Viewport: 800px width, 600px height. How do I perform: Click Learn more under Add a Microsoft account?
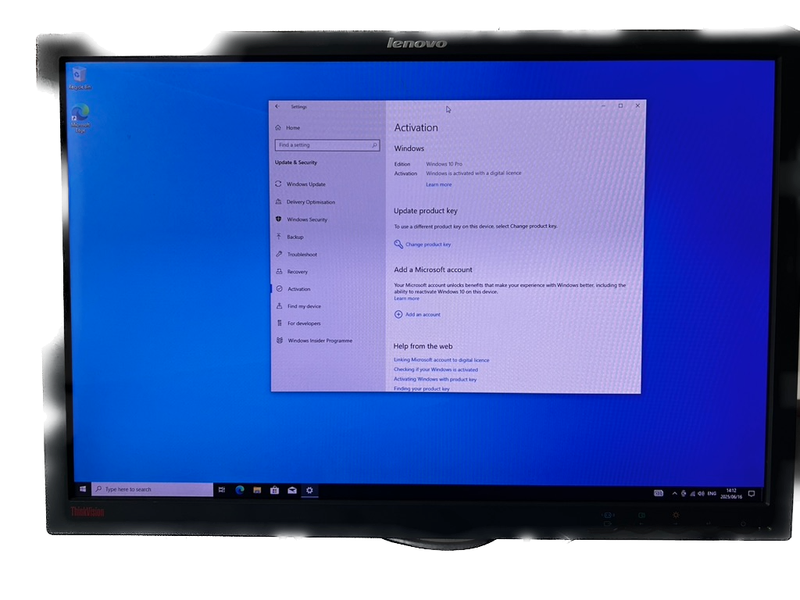[x=407, y=298]
